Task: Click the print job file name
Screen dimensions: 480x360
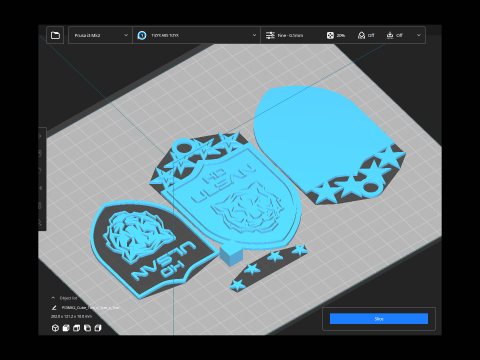Action: [x=90, y=308]
